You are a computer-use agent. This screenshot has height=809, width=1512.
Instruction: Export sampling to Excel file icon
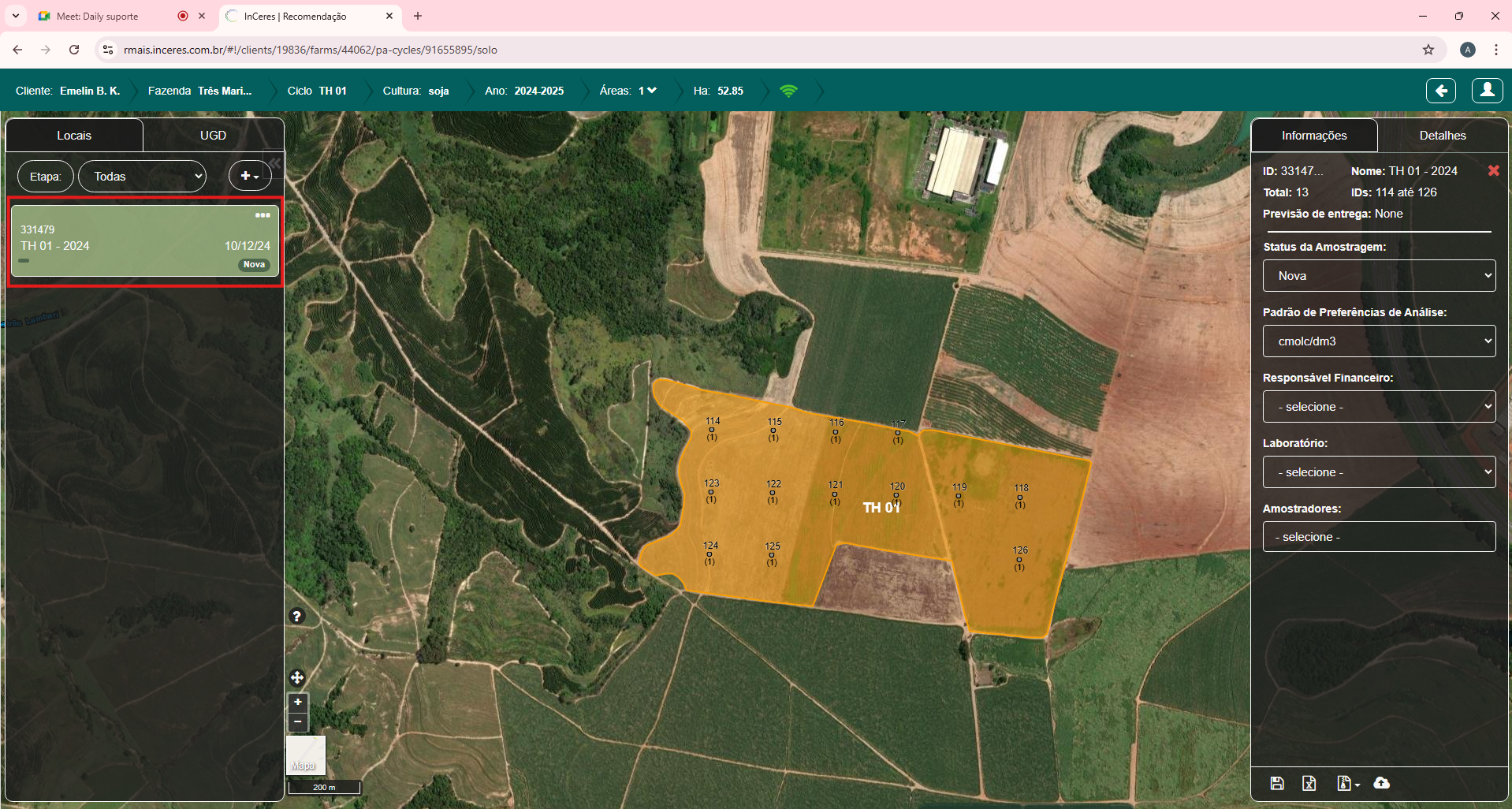[1309, 783]
